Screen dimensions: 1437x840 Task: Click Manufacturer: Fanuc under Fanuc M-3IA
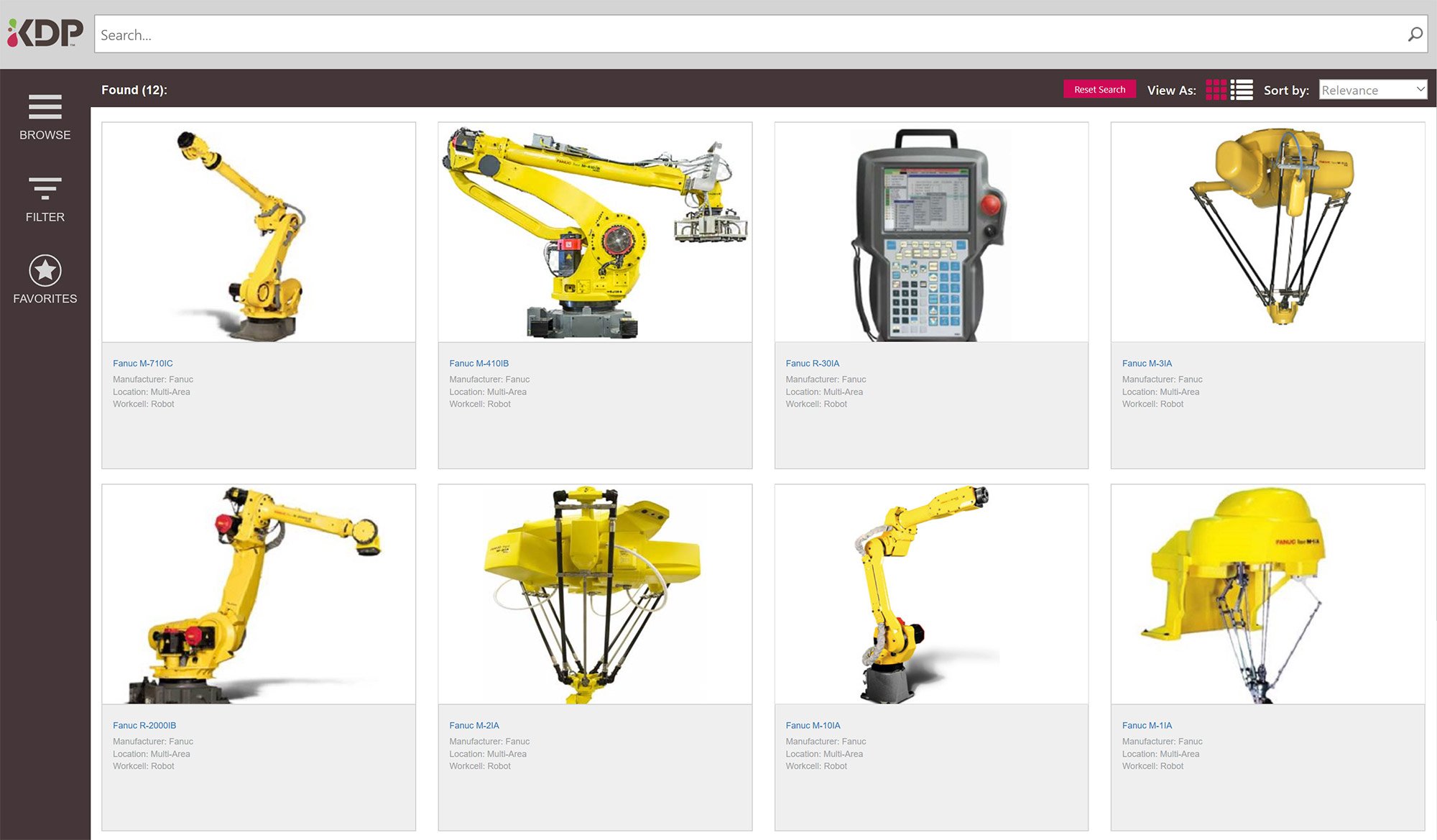point(1162,379)
